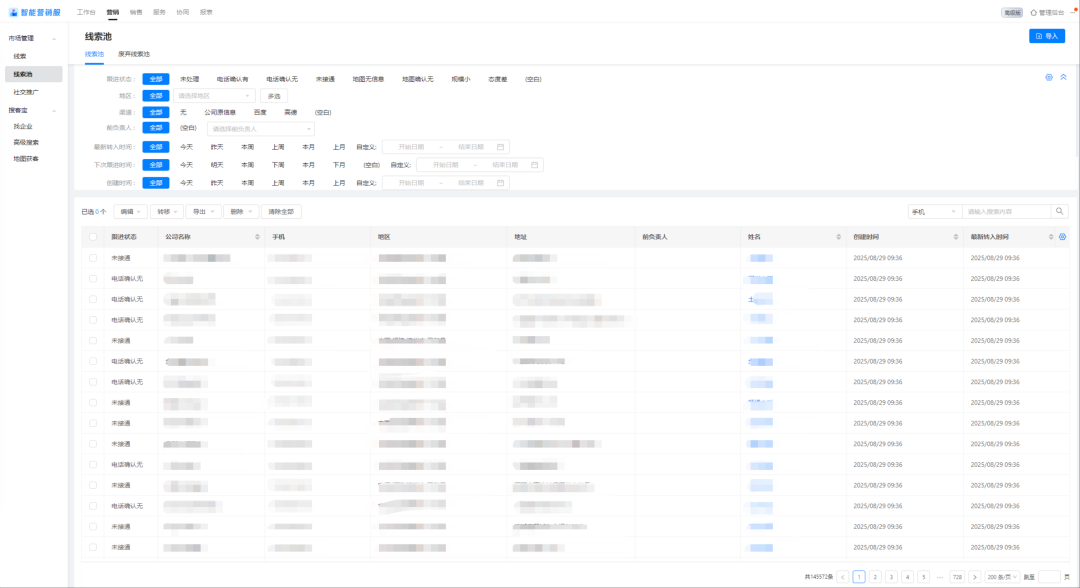
Task: Jump to last page 728
Action: pos(957,577)
